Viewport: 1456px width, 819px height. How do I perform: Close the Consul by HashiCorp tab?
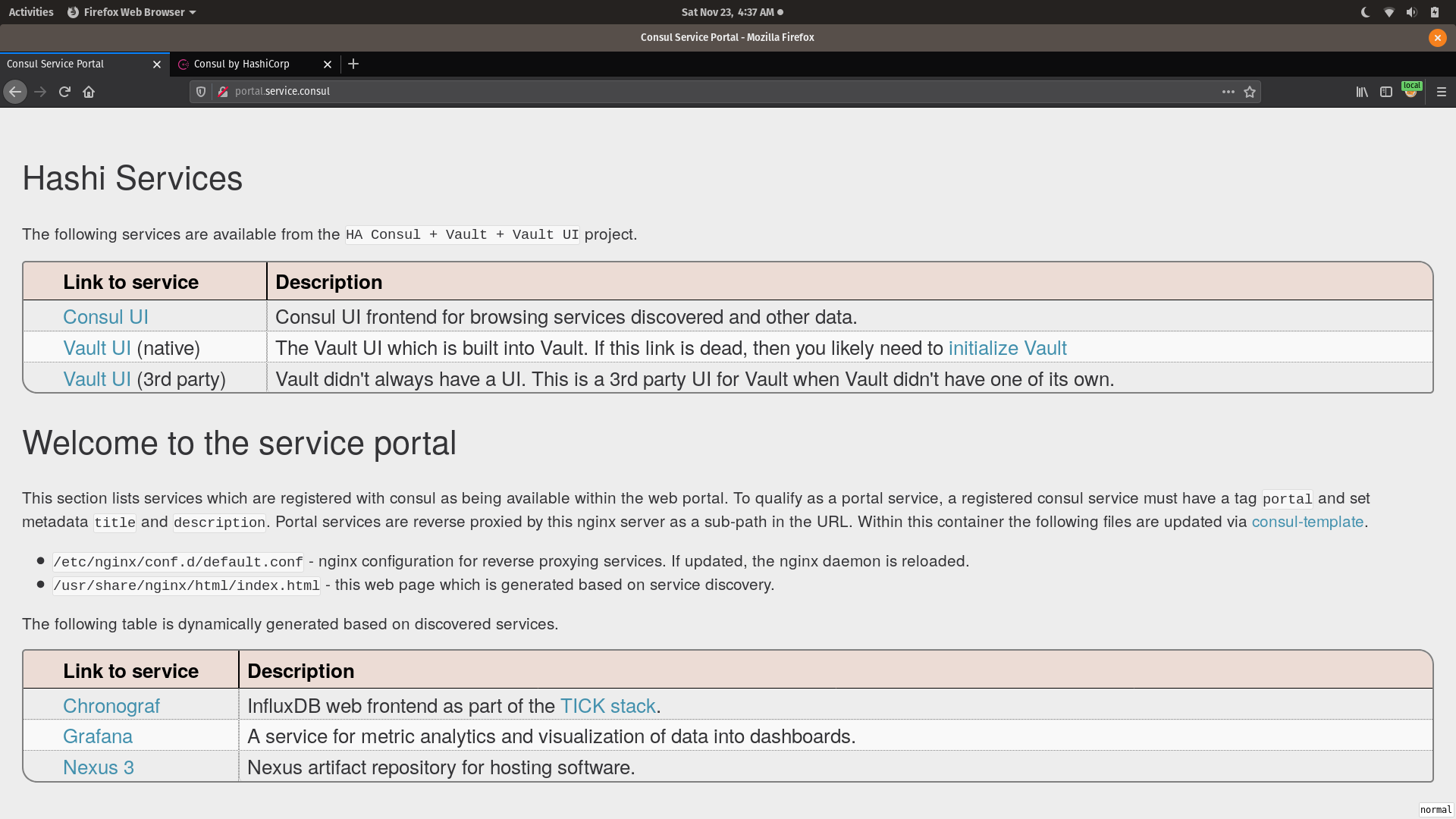click(328, 64)
